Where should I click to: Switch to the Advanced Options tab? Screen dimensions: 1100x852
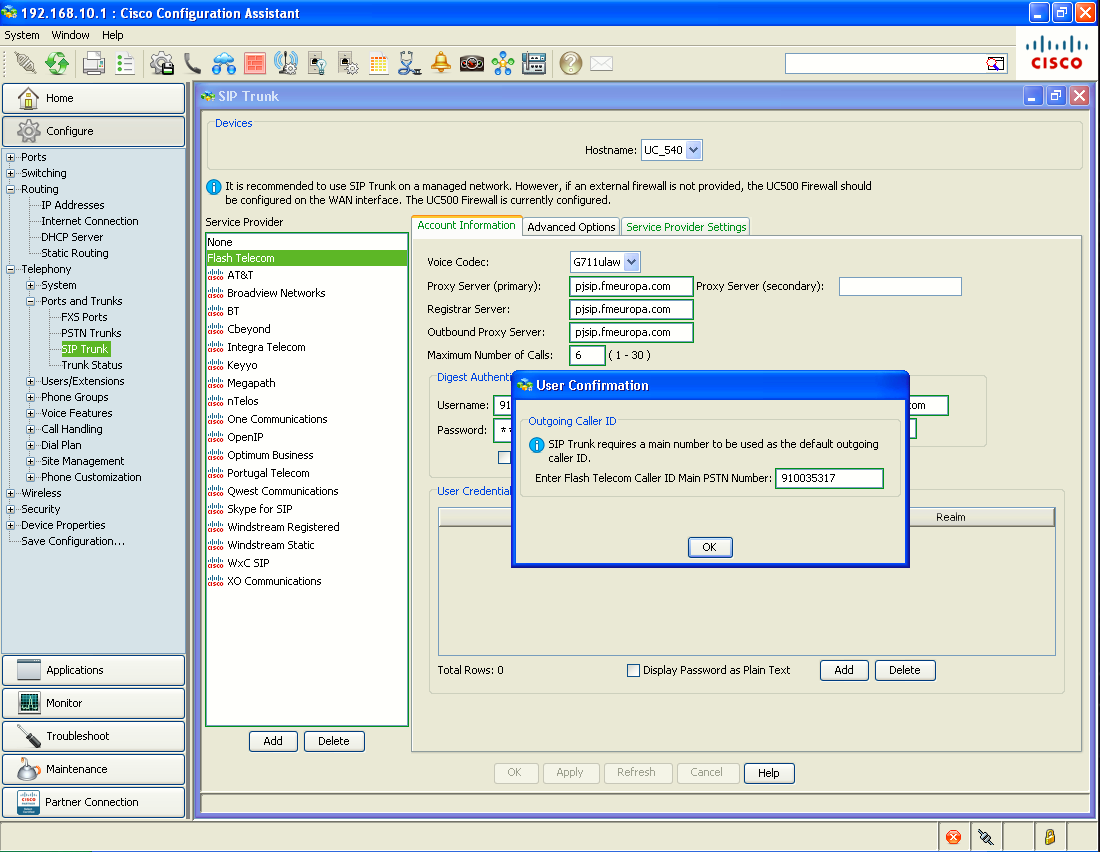571,227
